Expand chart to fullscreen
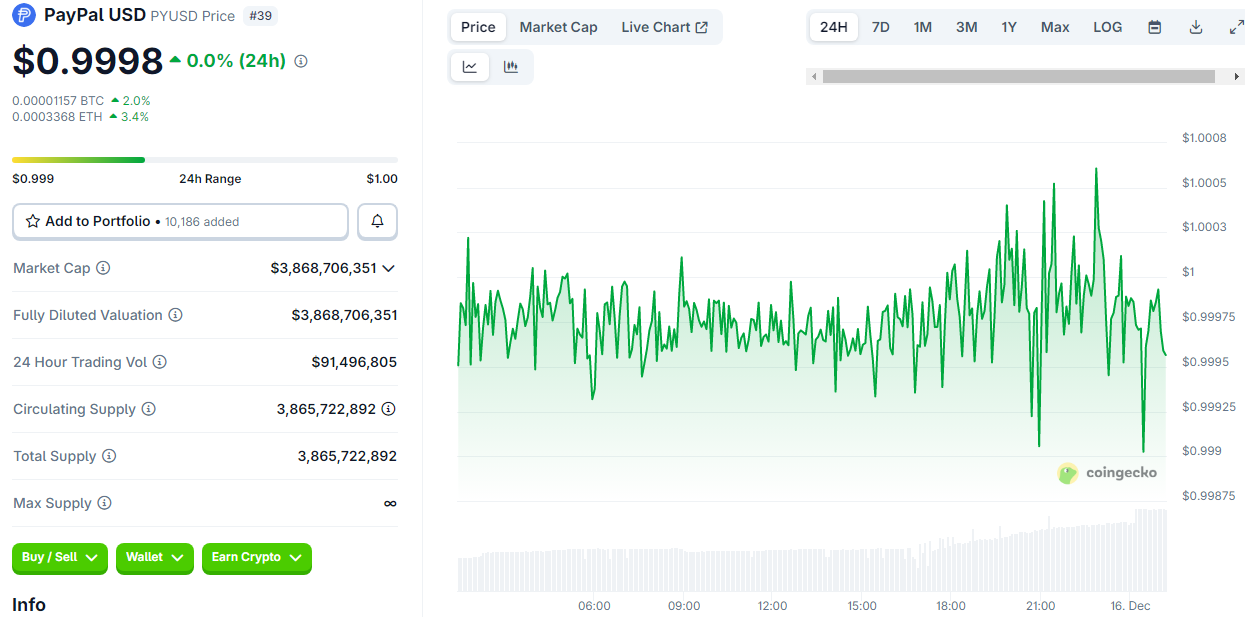 click(x=1236, y=27)
